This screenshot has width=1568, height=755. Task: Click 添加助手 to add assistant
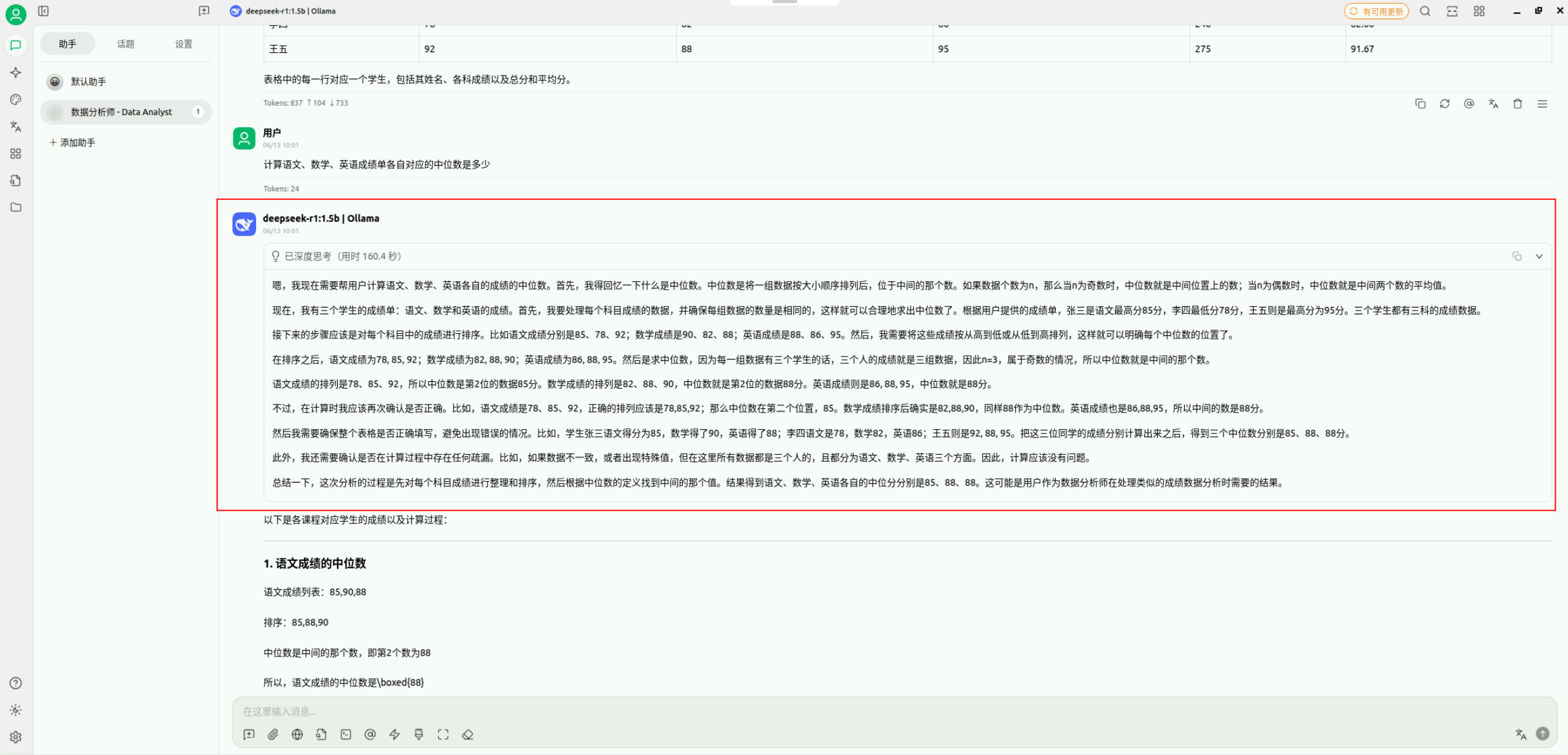point(72,142)
